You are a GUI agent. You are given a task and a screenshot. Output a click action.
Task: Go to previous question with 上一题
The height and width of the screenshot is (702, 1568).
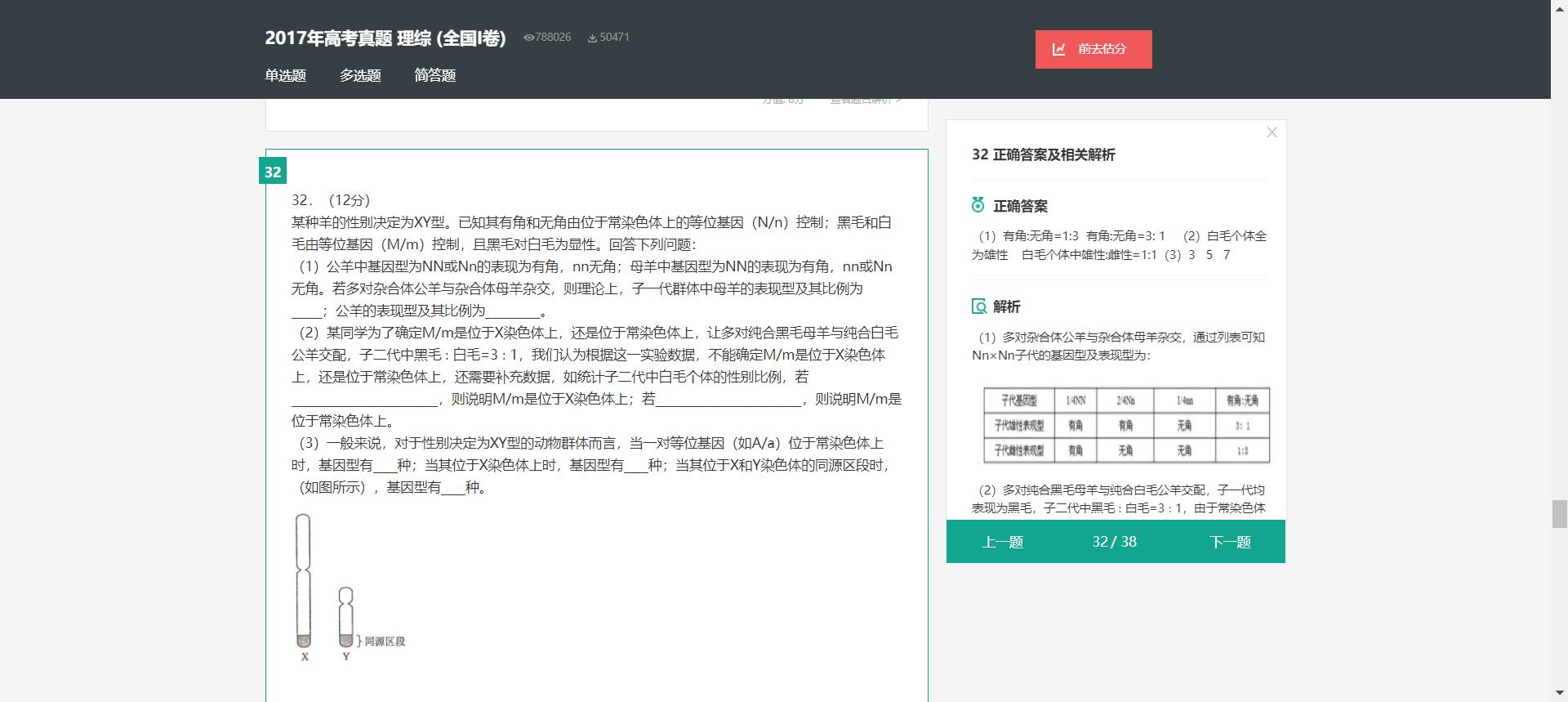(1002, 542)
